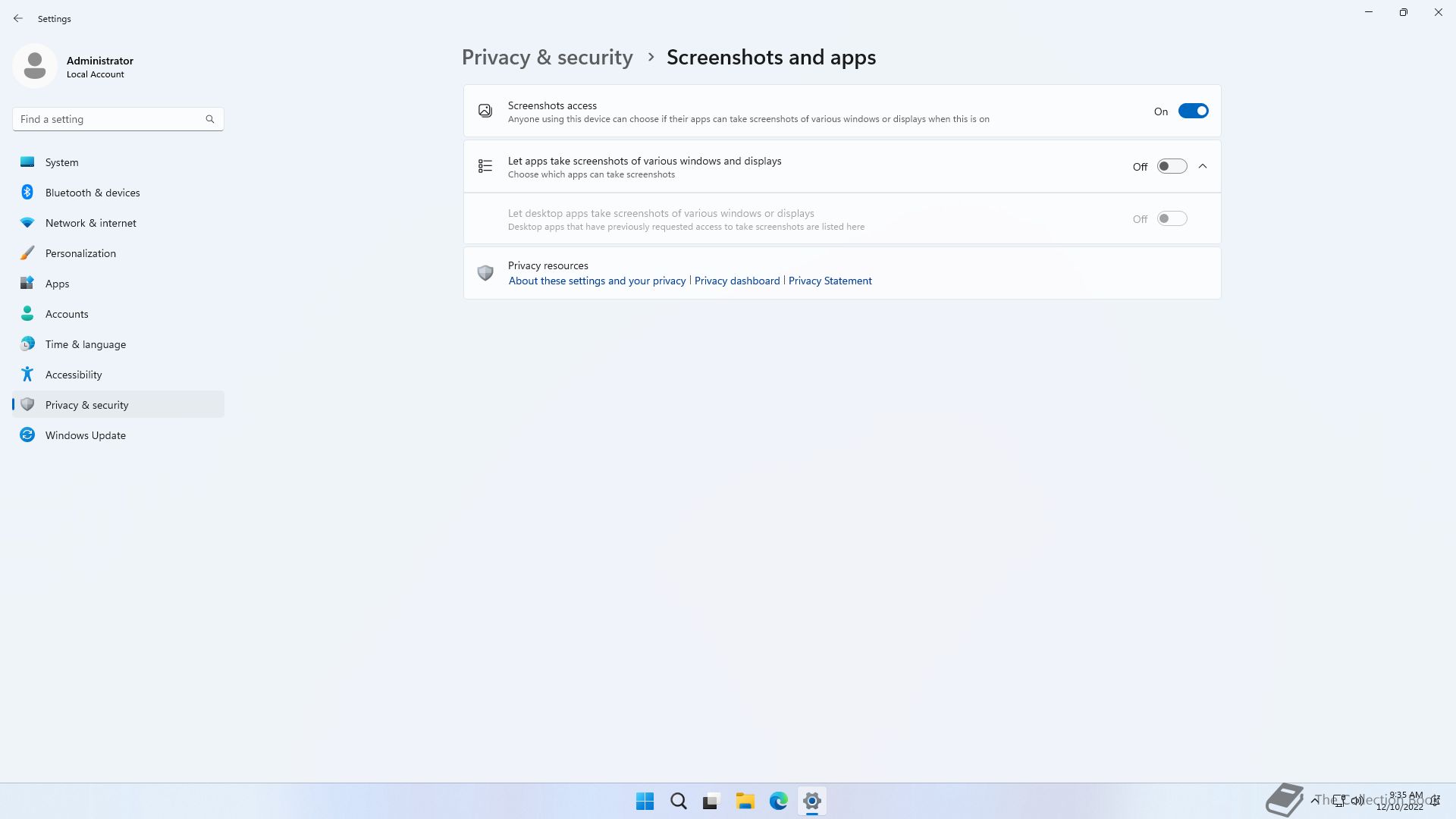Click the Personalization paintbrush icon
Screen dimensions: 1456x819
(27, 253)
